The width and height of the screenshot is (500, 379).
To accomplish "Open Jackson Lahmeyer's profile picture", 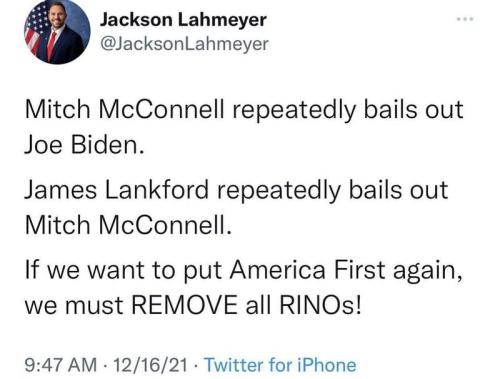I will point(57,32).
